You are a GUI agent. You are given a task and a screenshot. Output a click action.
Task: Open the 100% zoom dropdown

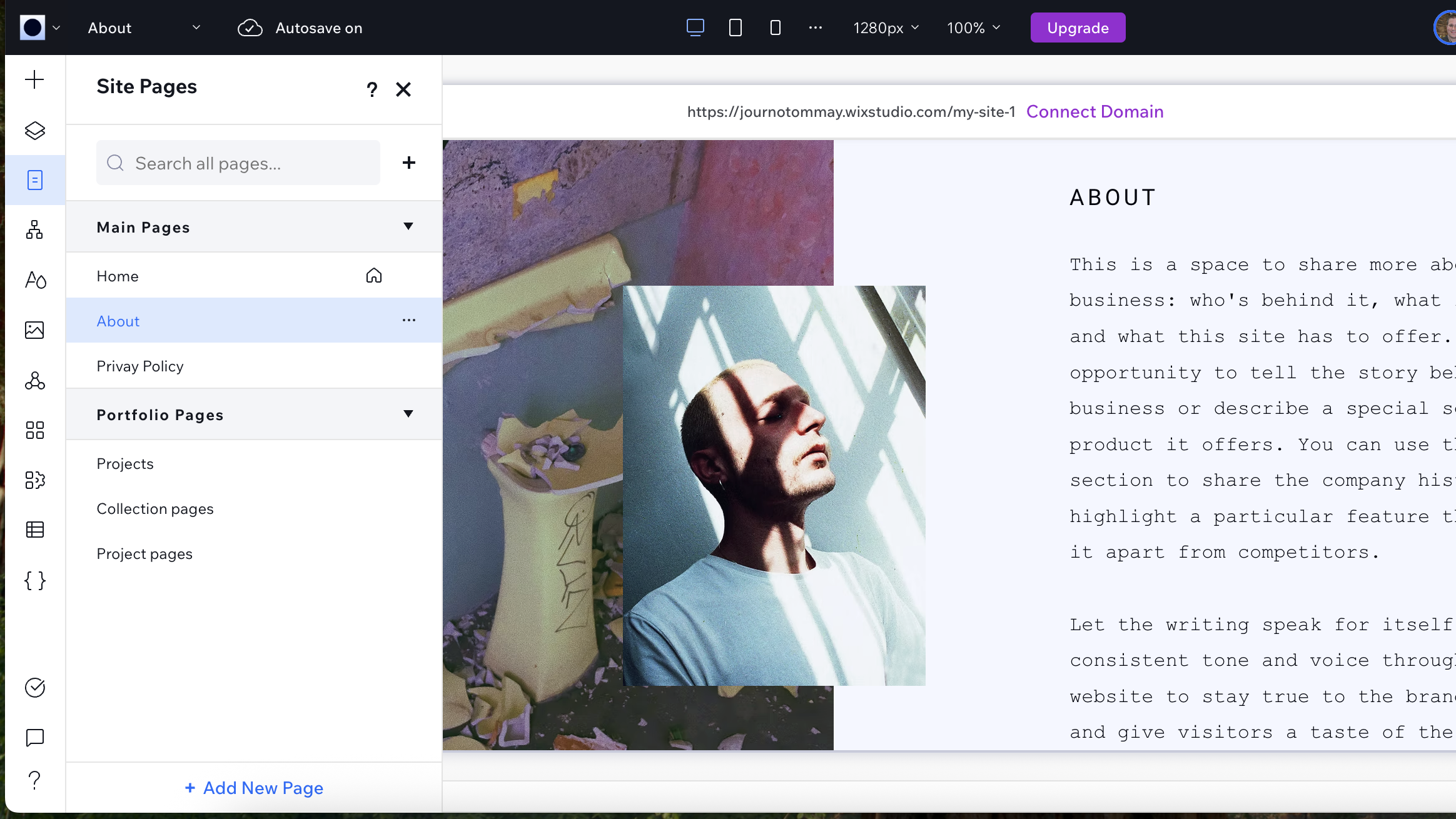click(974, 28)
